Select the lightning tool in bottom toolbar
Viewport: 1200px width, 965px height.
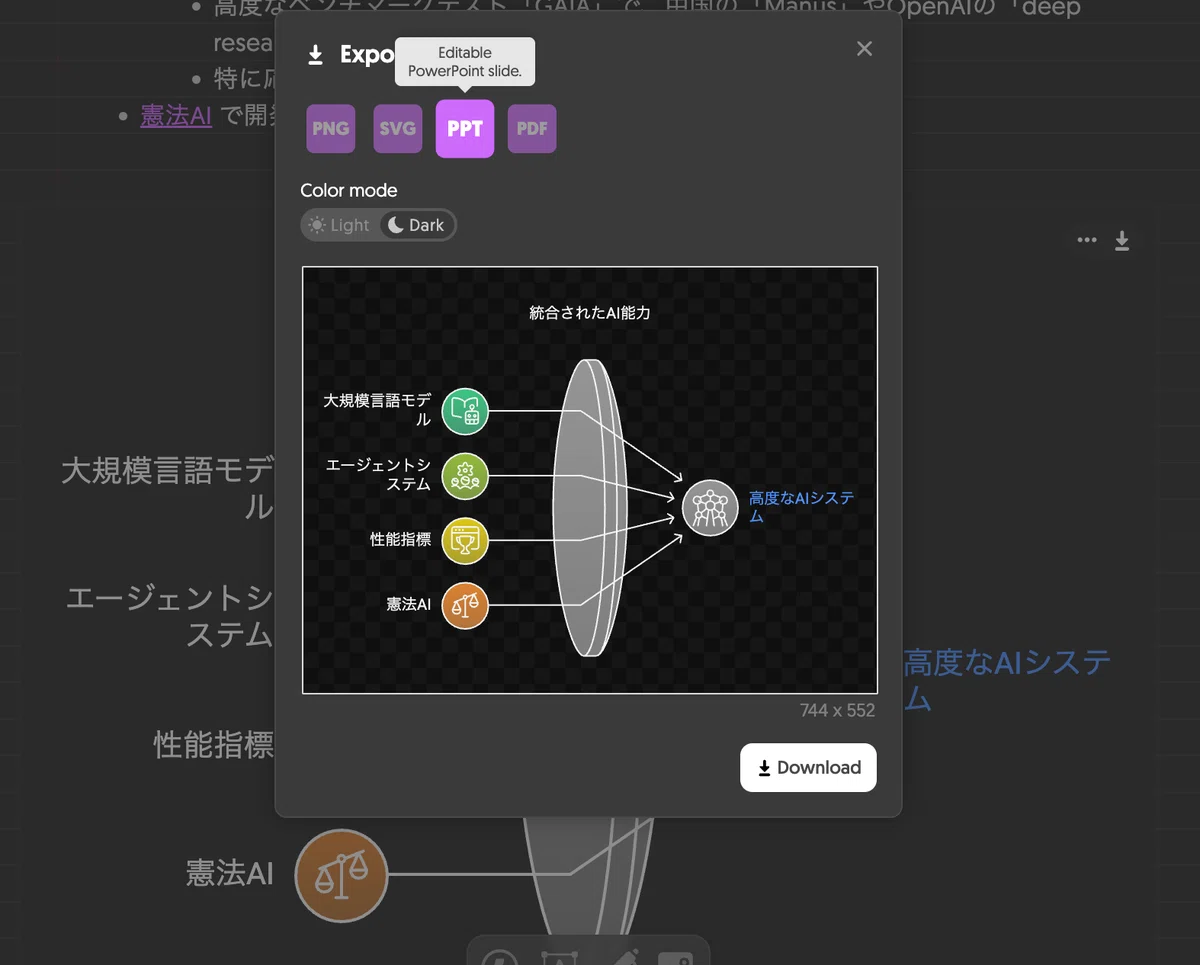497,957
